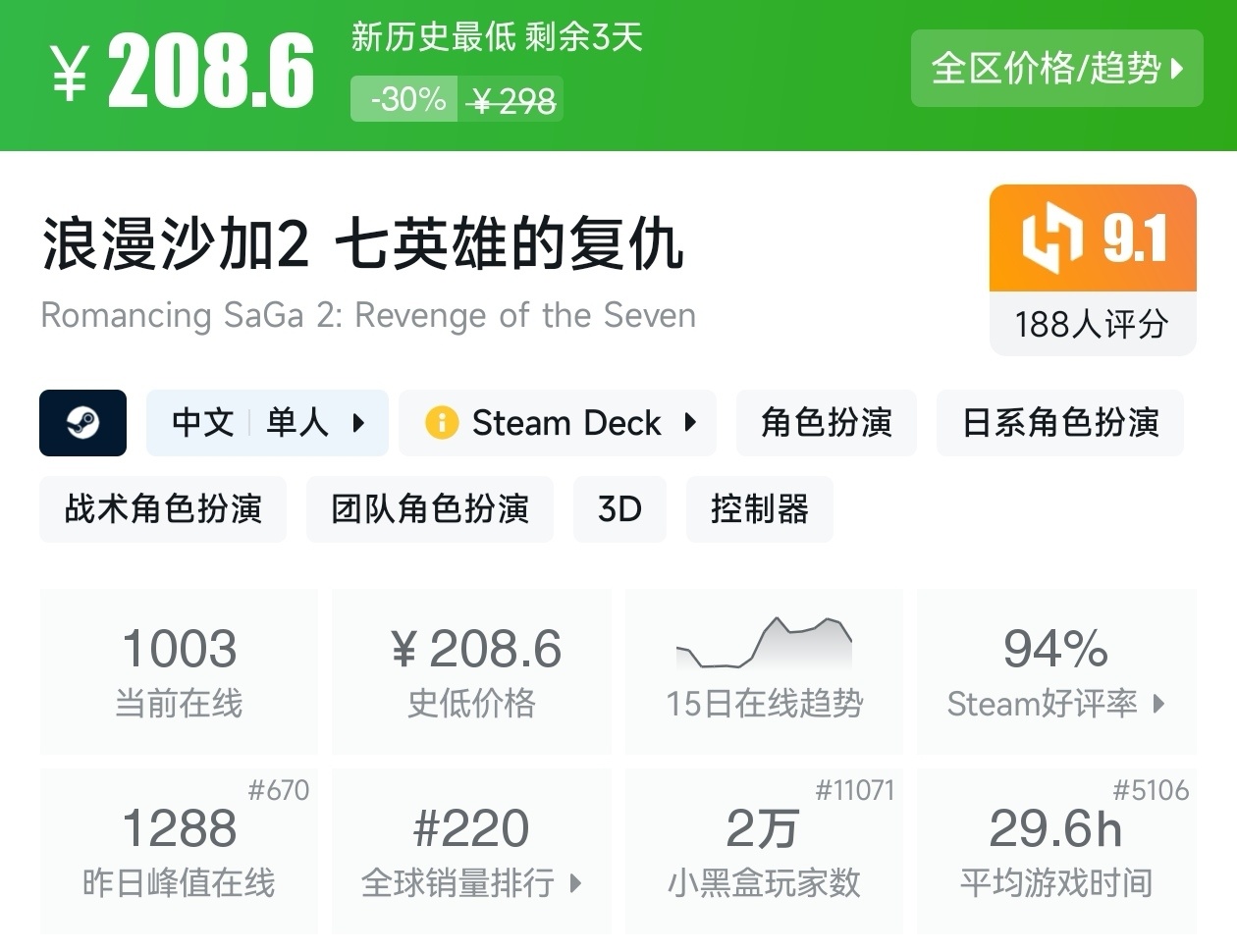This screenshot has height=952, width=1237.
Task: Click the Steam Deck warning icon
Action: pyautogui.click(x=442, y=423)
